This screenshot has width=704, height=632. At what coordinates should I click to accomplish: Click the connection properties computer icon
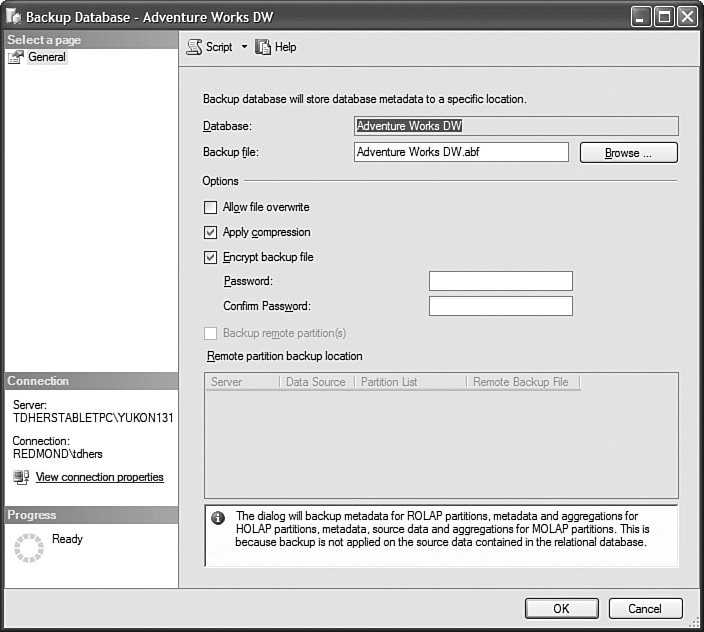(x=21, y=477)
